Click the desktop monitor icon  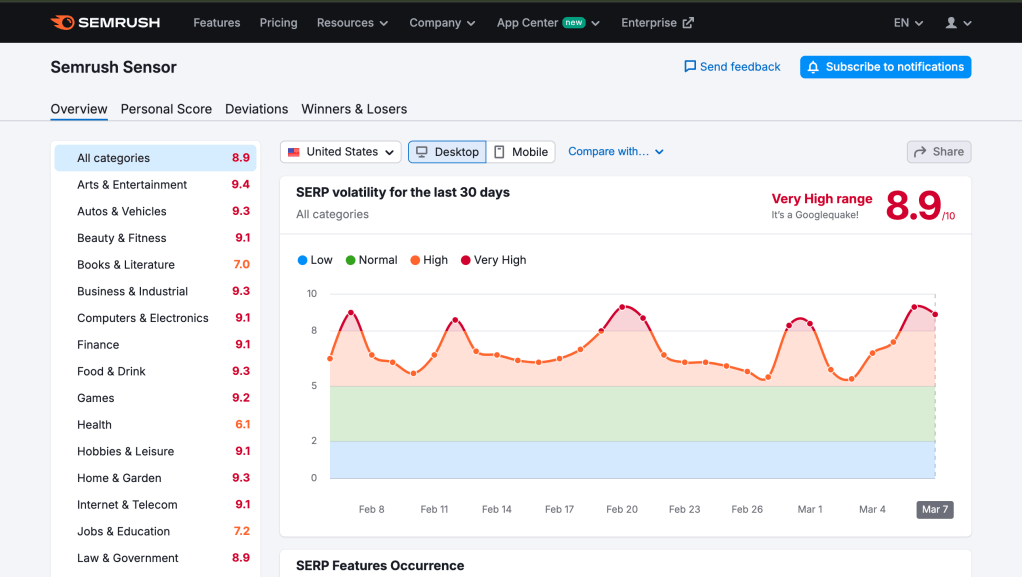[422, 152]
